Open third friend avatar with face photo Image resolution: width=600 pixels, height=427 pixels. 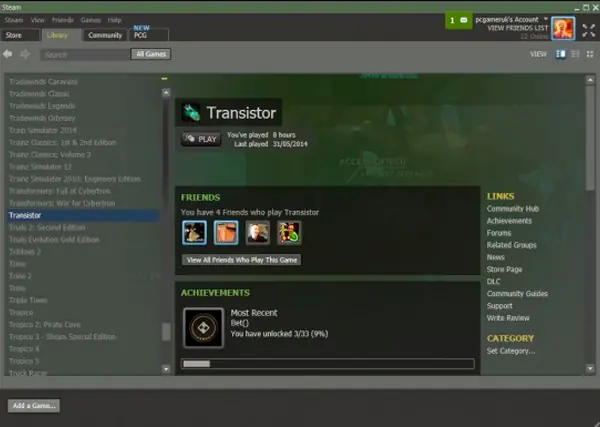tap(258, 233)
